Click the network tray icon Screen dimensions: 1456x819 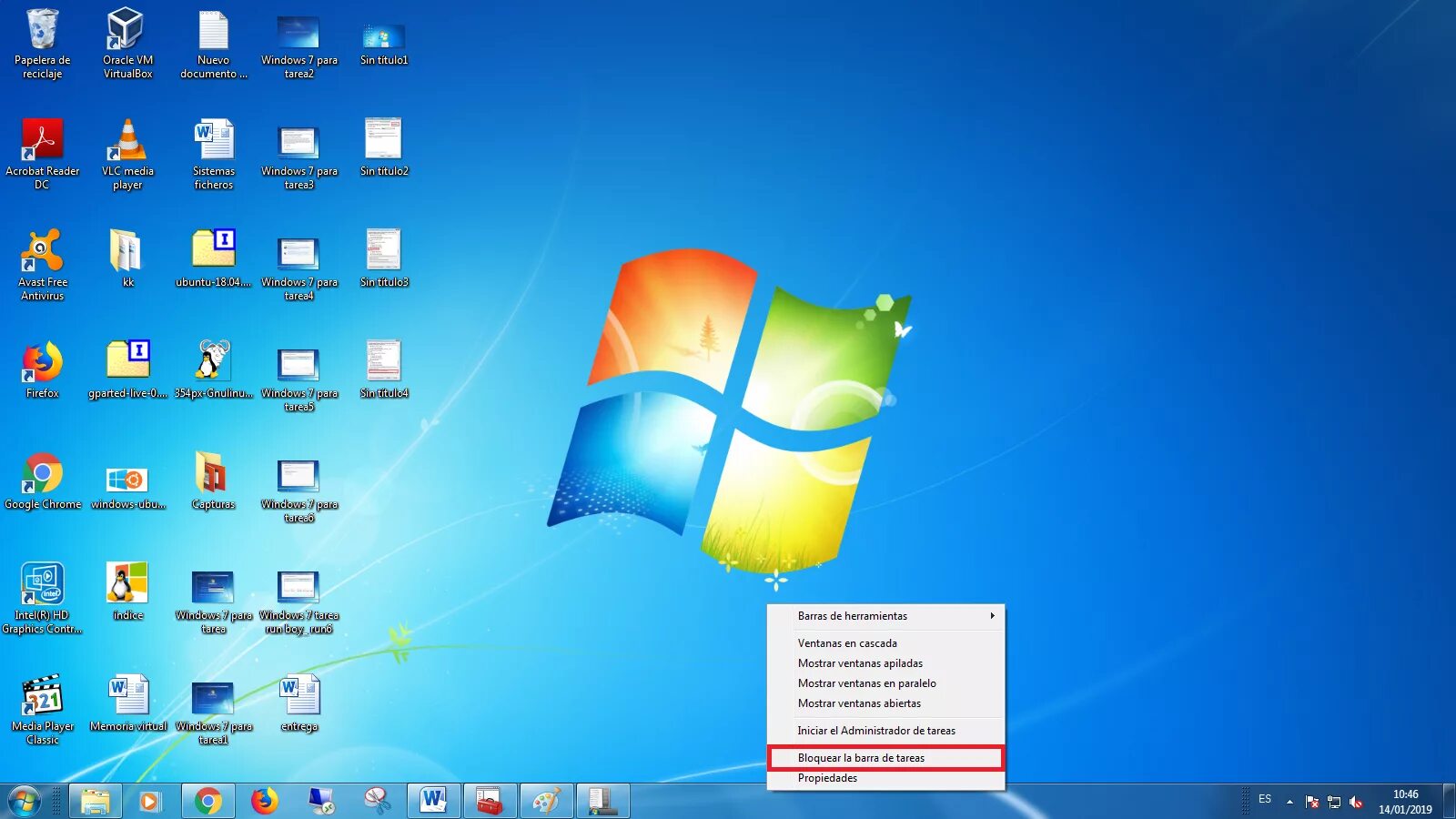(x=1334, y=802)
